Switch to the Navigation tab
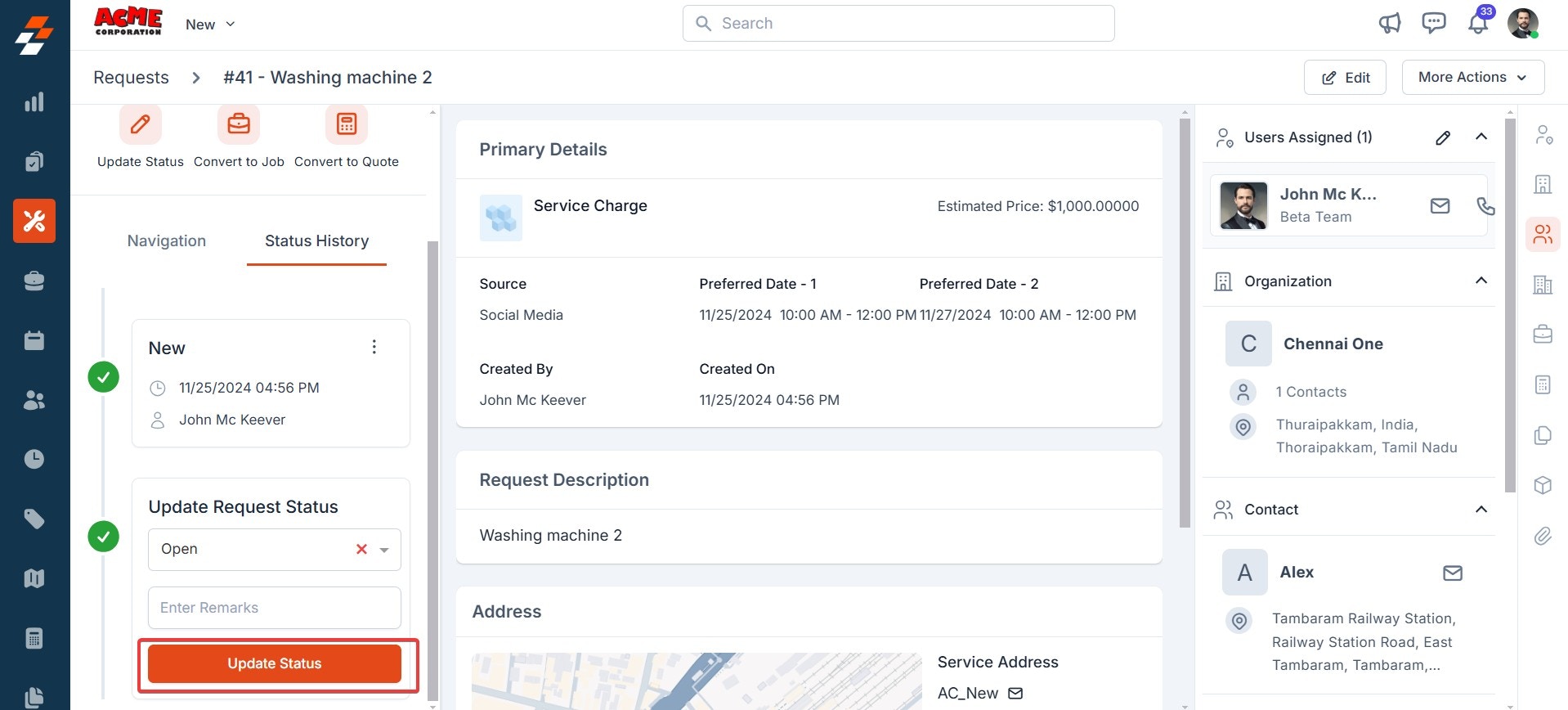Screen dimensions: 1568x710 [x=167, y=240]
